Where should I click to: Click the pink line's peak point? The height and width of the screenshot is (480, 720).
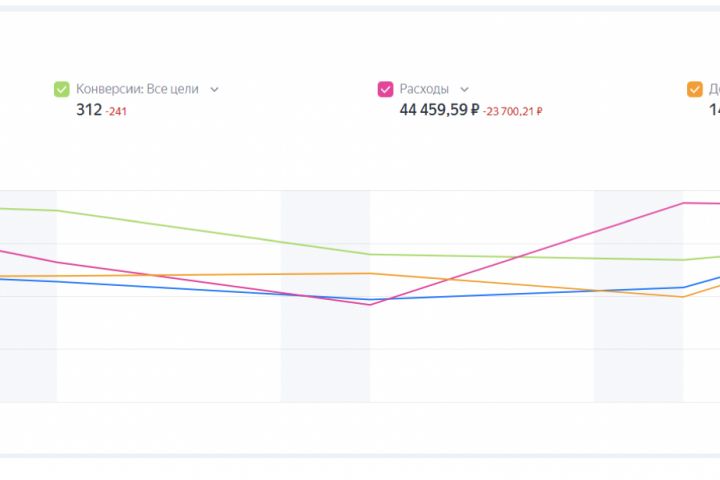pyautogui.click(x=684, y=203)
